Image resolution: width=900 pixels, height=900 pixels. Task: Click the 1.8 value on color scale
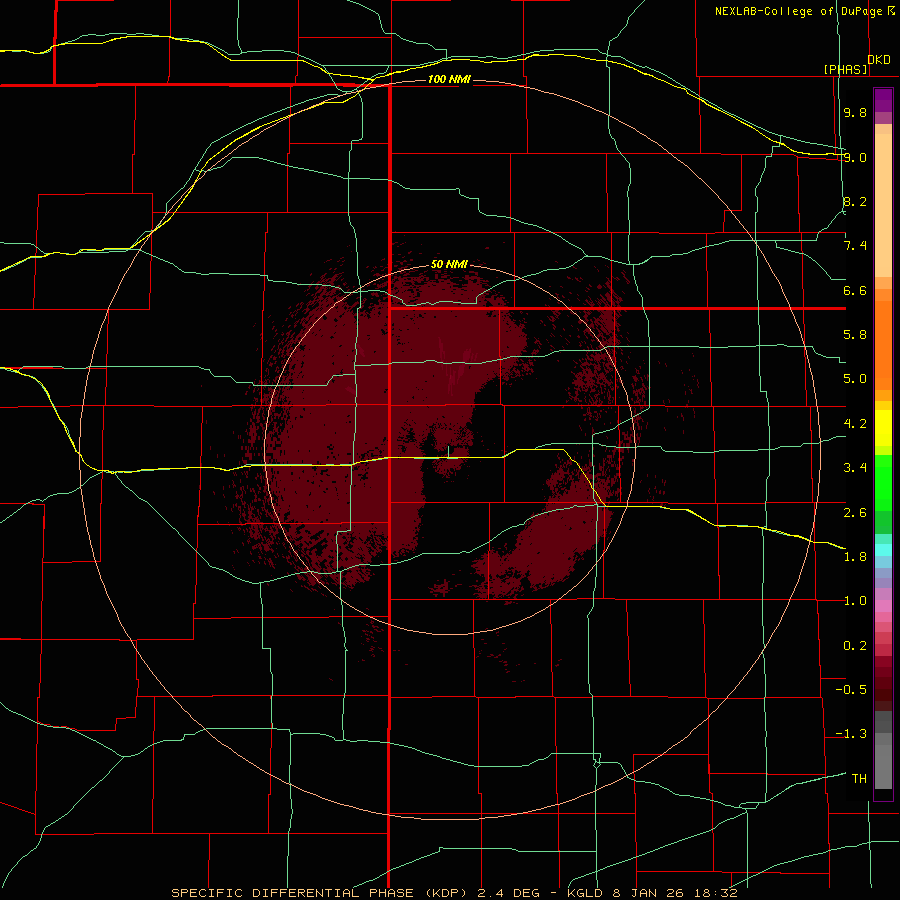(x=855, y=557)
